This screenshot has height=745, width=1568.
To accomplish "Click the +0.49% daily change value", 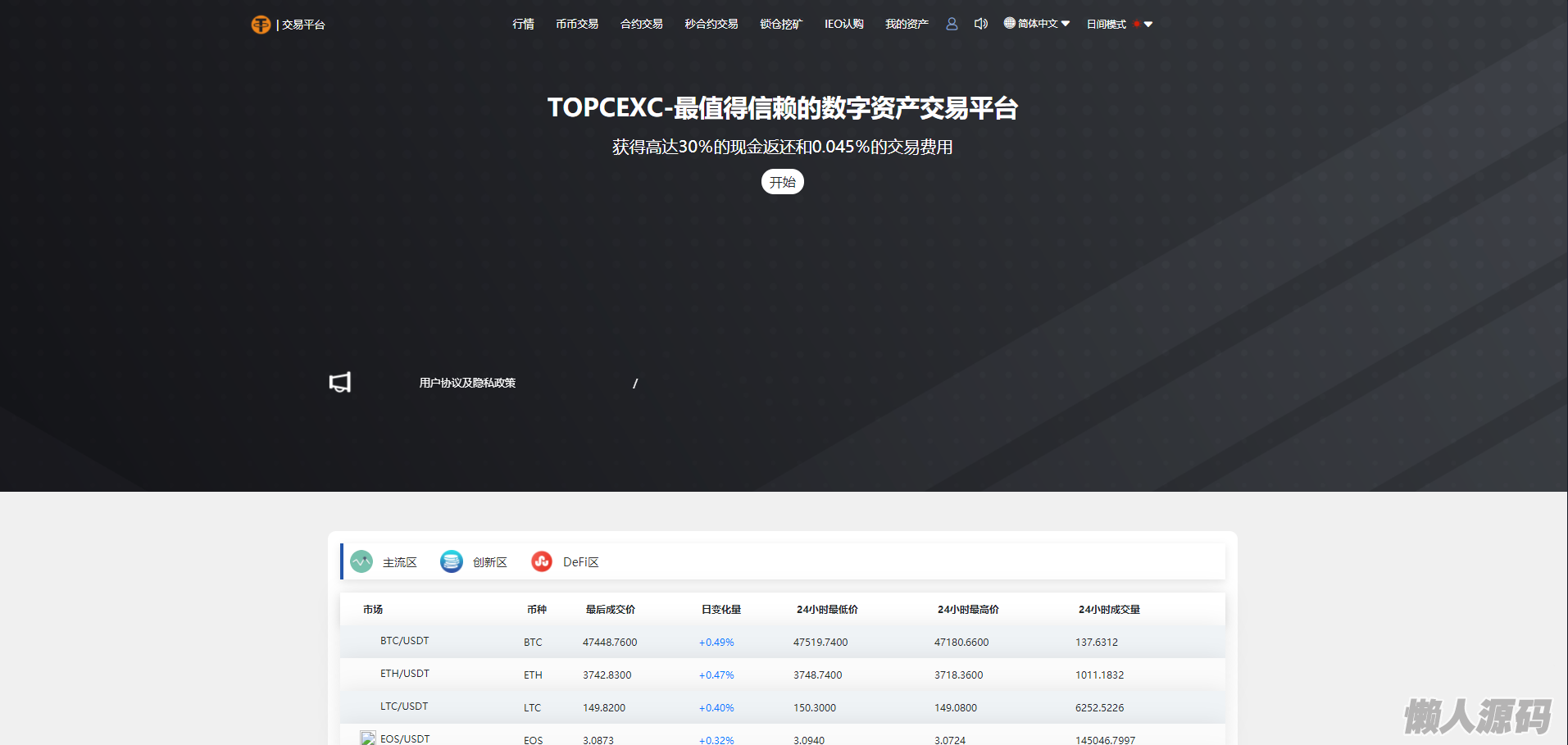I will point(716,643).
